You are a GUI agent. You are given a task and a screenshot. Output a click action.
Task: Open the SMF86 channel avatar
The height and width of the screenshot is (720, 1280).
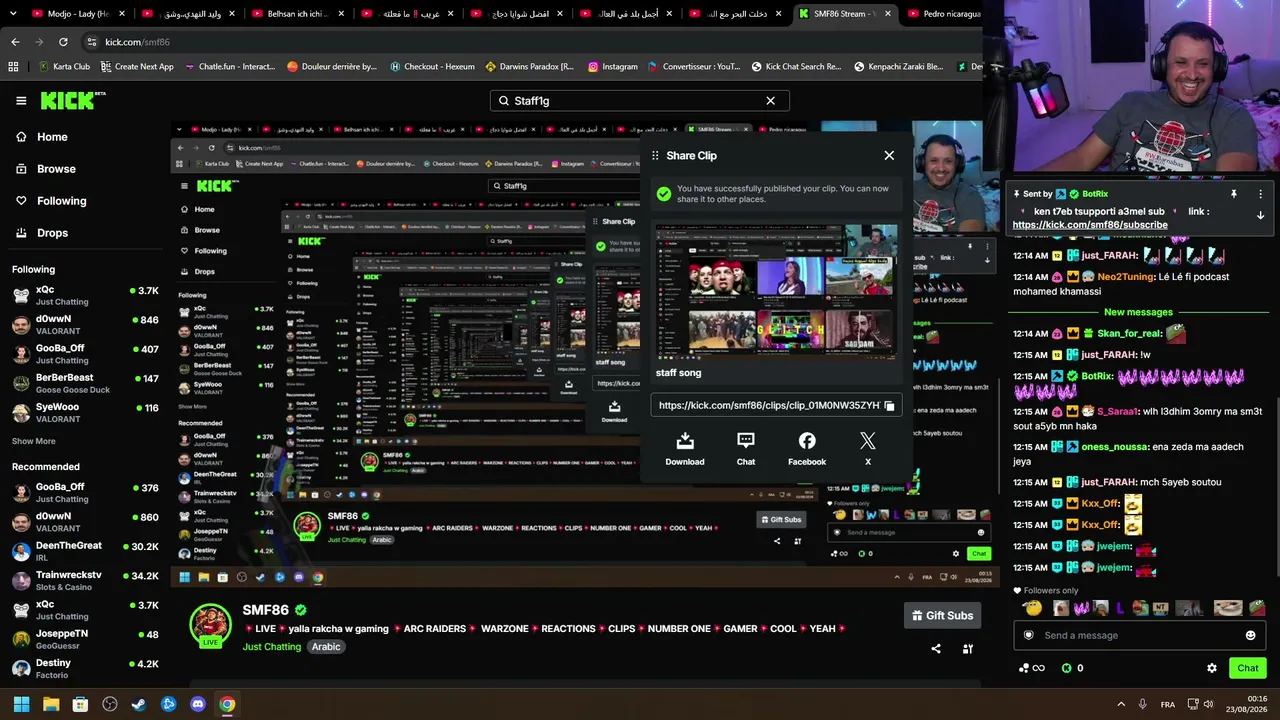point(210,625)
